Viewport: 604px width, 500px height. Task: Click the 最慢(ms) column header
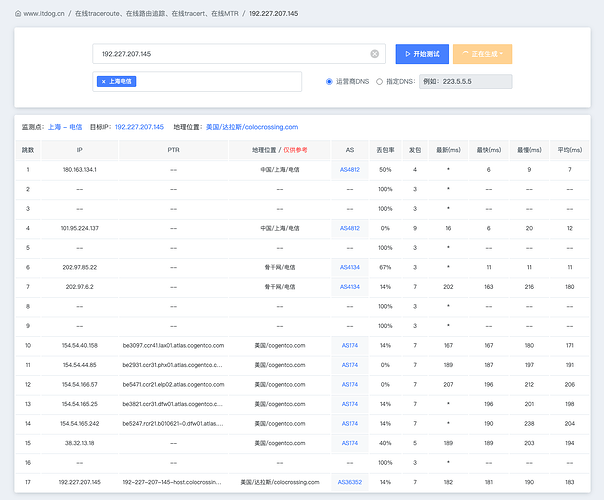[529, 150]
